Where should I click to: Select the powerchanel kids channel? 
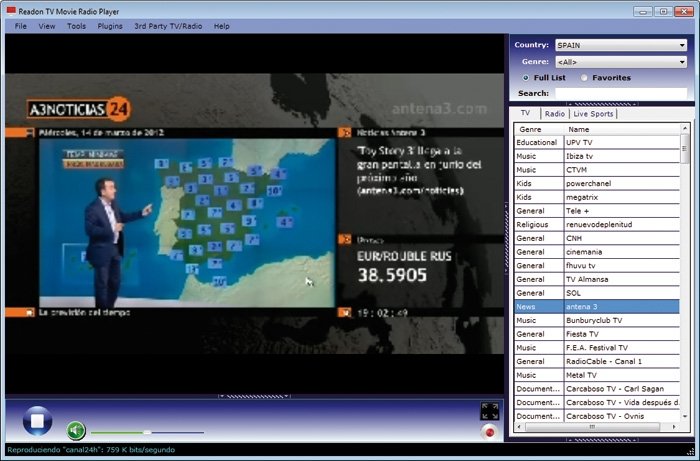pos(596,183)
